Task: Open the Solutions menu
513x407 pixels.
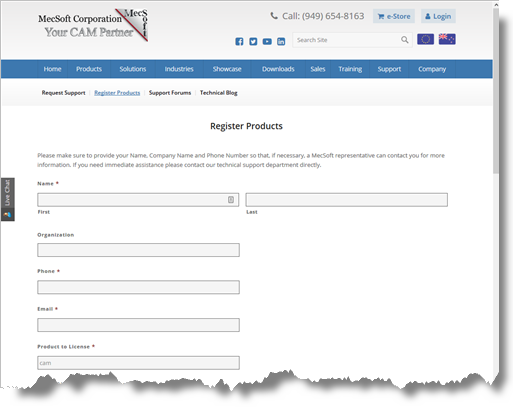Action: [133, 69]
